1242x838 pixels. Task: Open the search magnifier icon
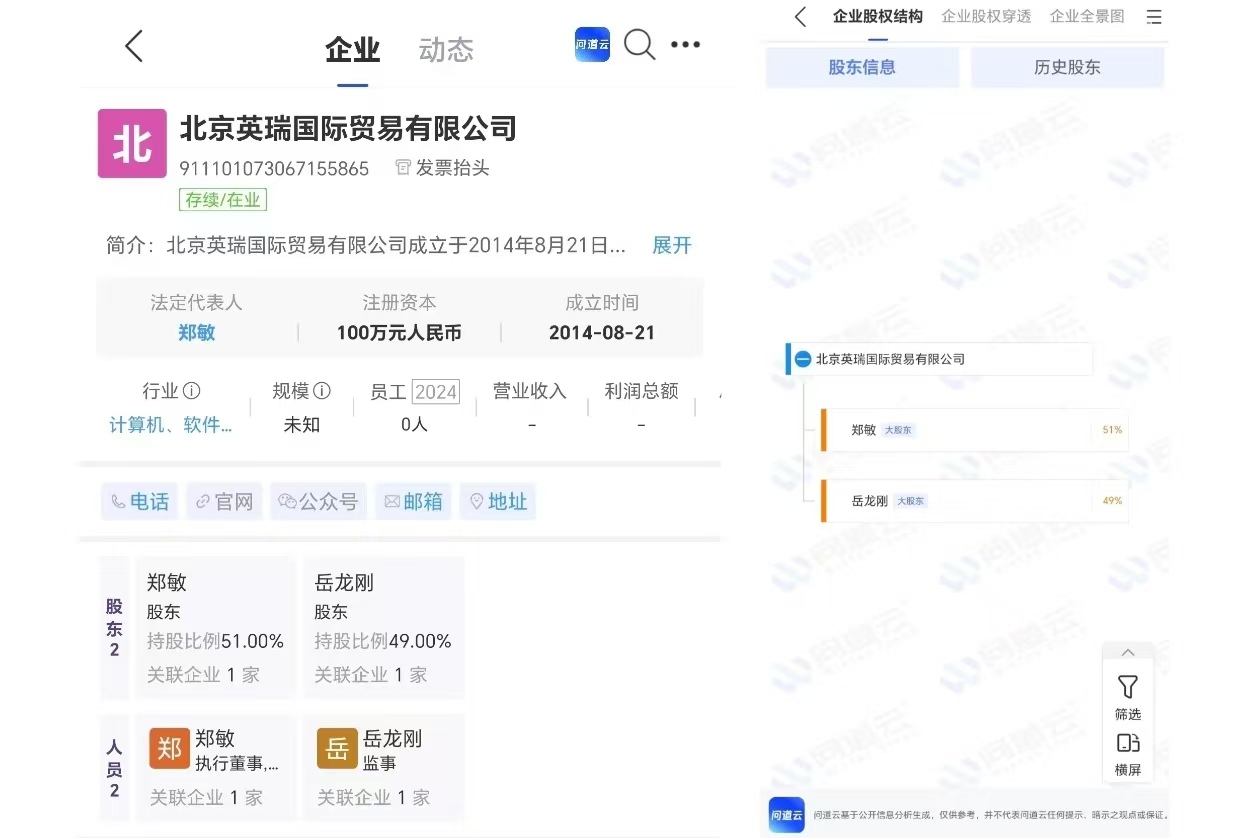639,44
